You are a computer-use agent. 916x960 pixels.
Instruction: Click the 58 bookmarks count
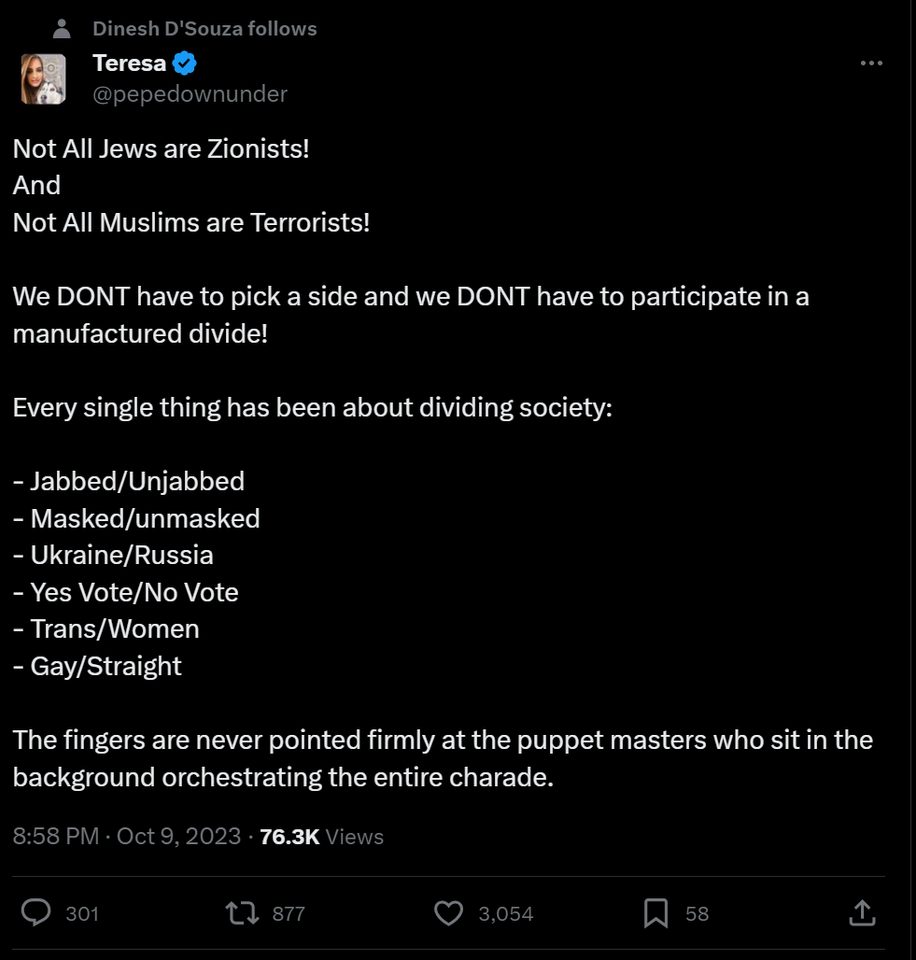click(697, 913)
